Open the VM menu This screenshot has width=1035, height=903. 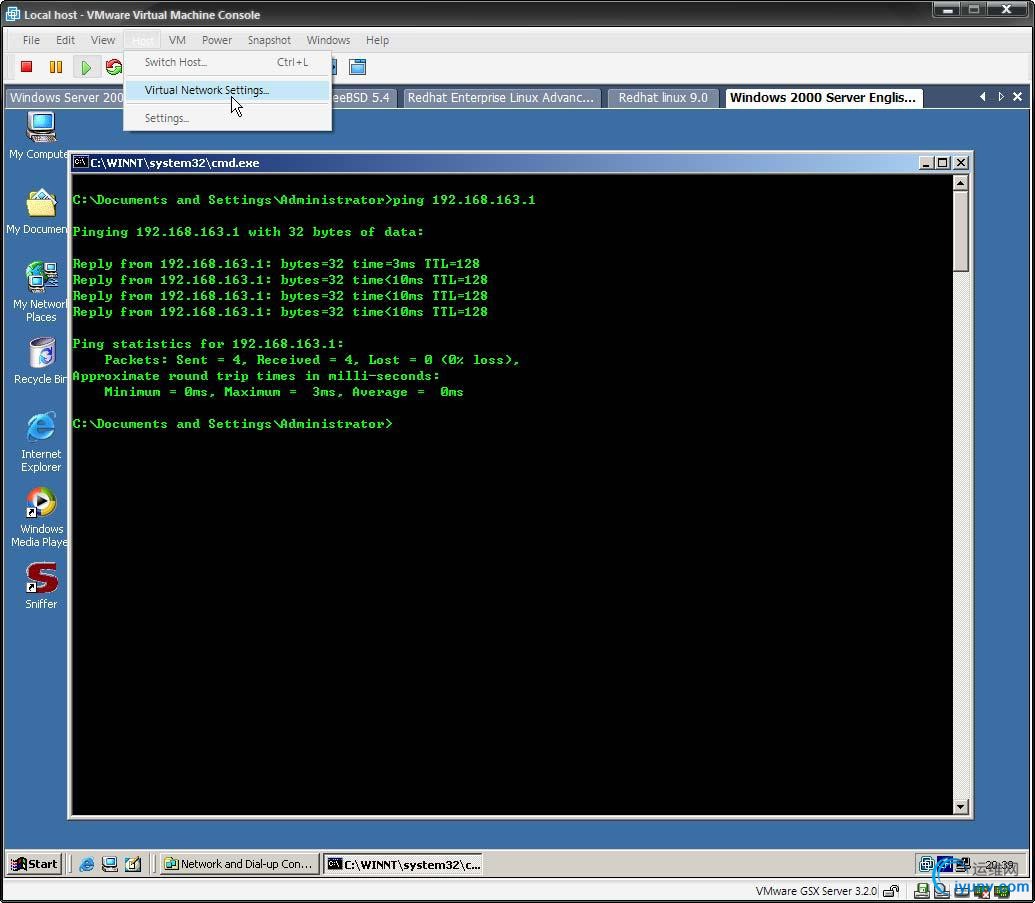pyautogui.click(x=177, y=40)
